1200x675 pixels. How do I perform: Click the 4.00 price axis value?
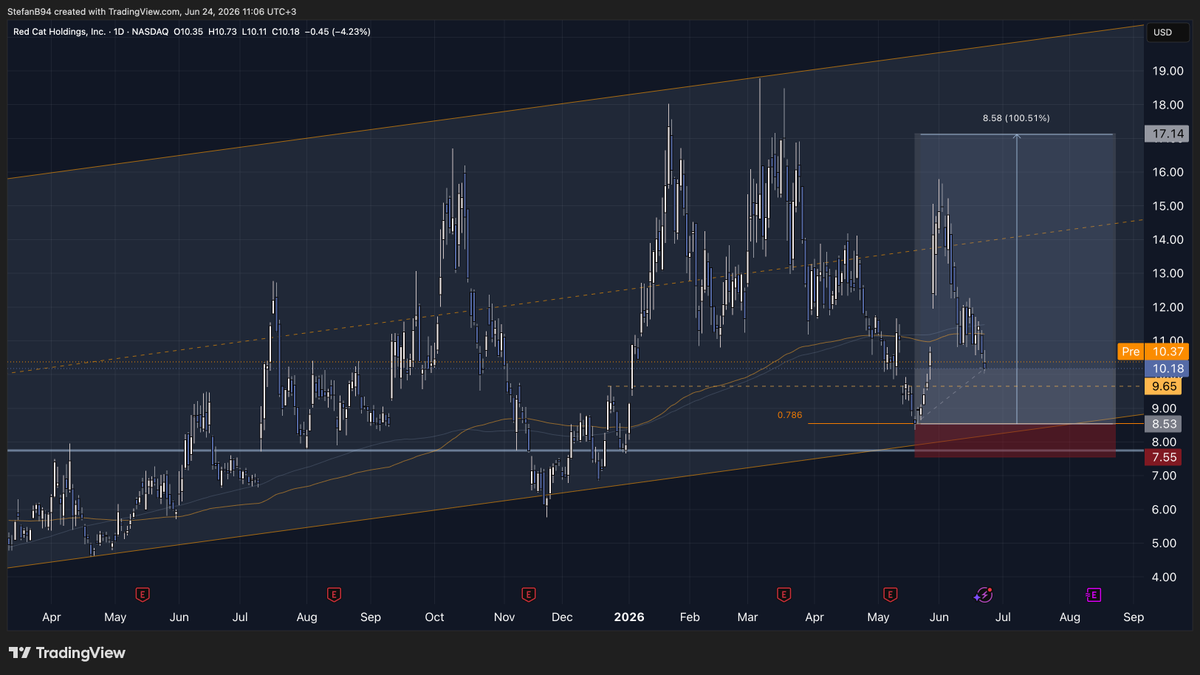click(1166, 577)
